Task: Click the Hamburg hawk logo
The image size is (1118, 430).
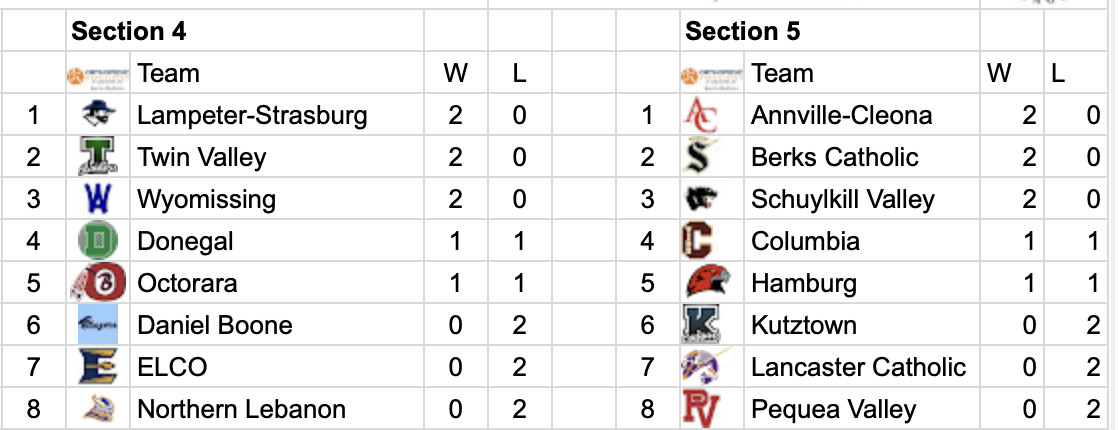Action: click(709, 283)
